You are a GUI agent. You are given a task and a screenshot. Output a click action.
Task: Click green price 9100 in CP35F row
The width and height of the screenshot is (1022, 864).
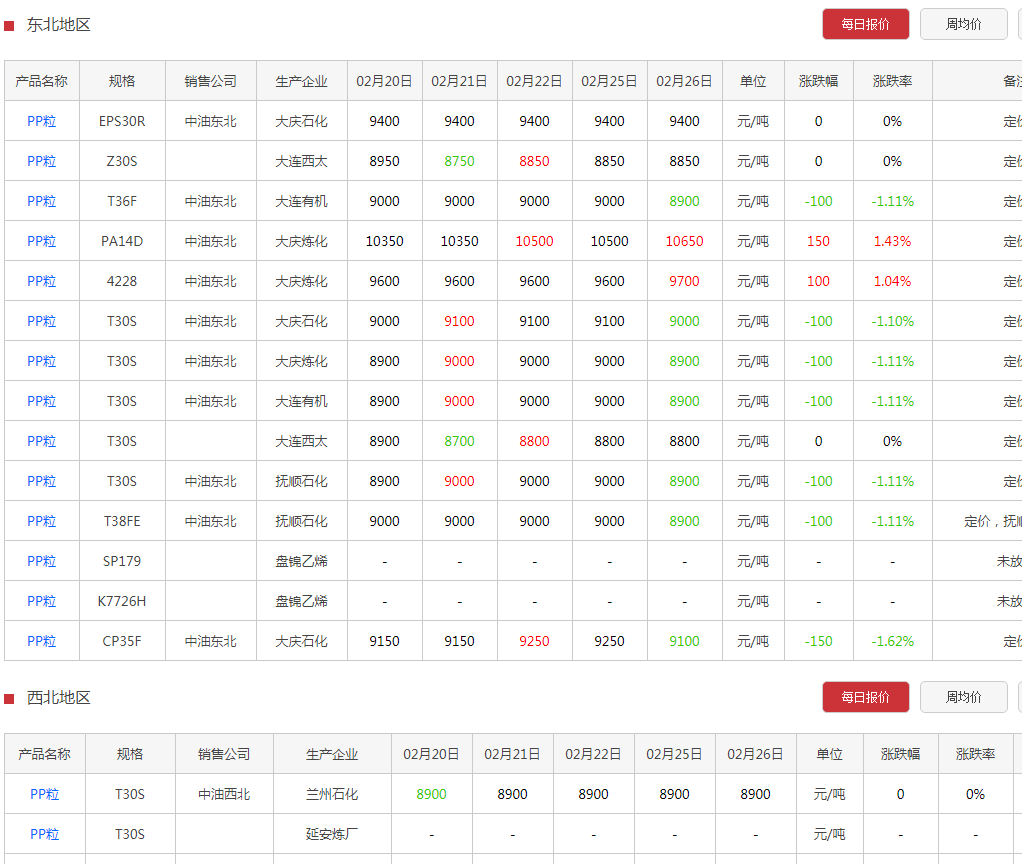coord(684,641)
